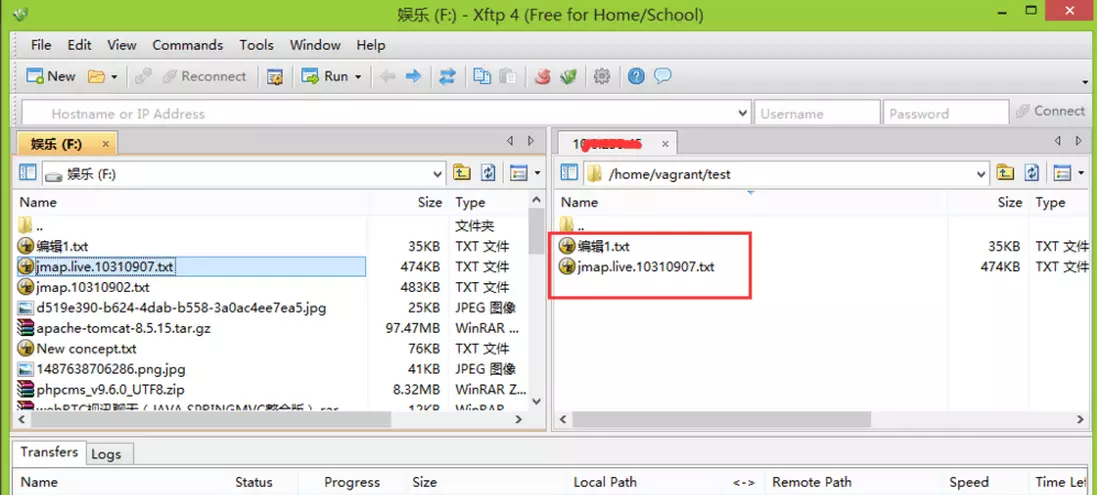Open the session properties toolbar icon
This screenshot has width=1097, height=495.
[276, 76]
